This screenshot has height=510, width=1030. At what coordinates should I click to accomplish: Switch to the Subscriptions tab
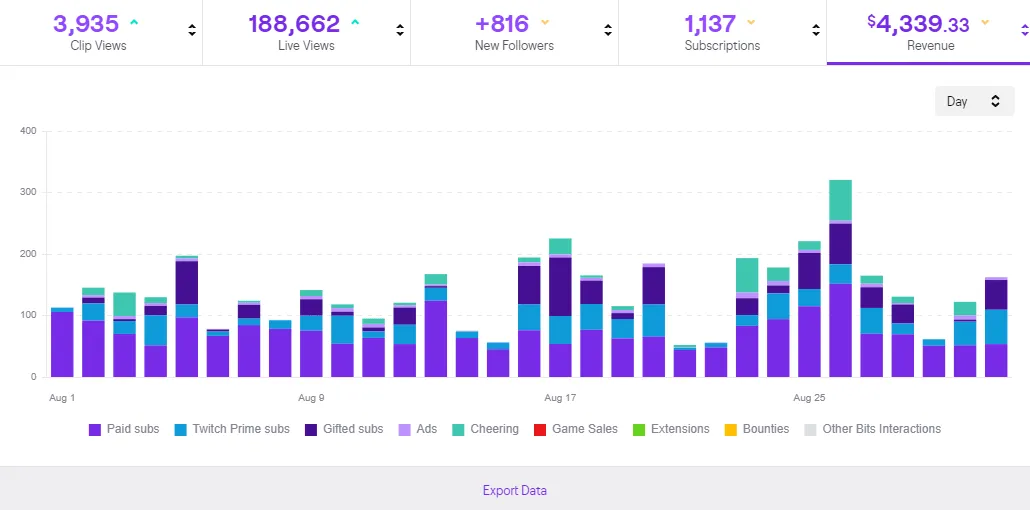(x=721, y=32)
